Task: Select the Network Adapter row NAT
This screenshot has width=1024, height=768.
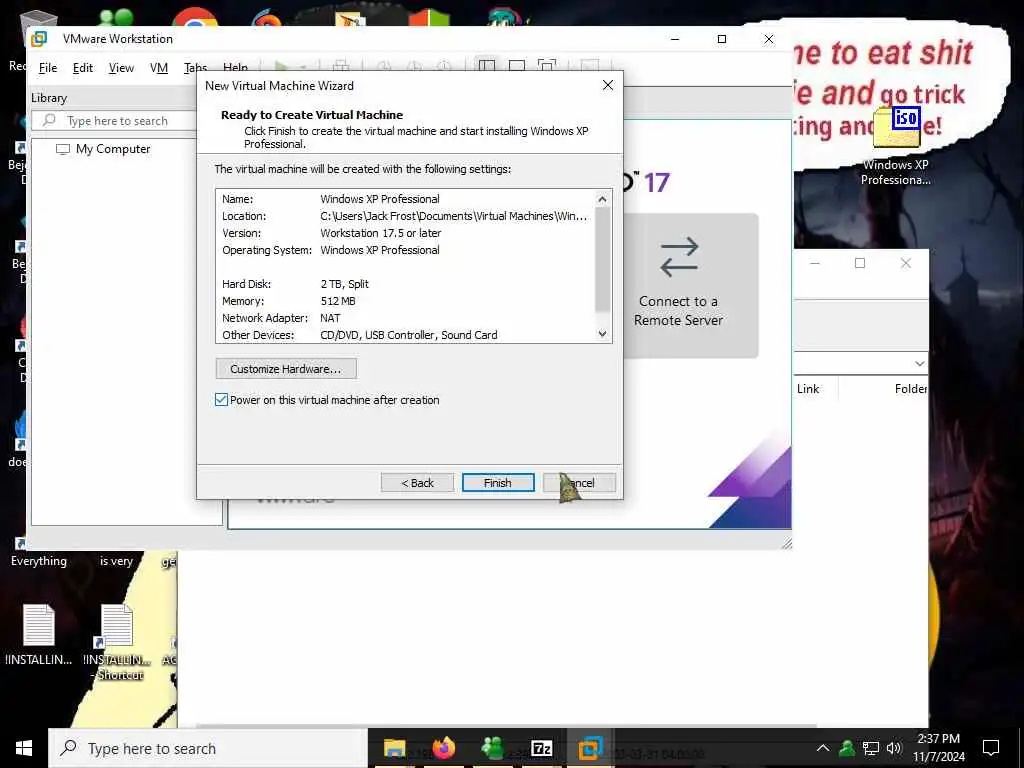Action: 405,318
